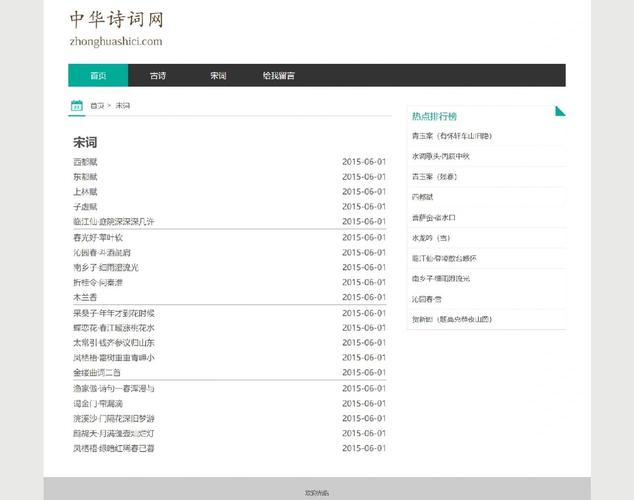Switch to the 古诗 navigation tab
Screen dimensions: 634x500
coord(158,76)
